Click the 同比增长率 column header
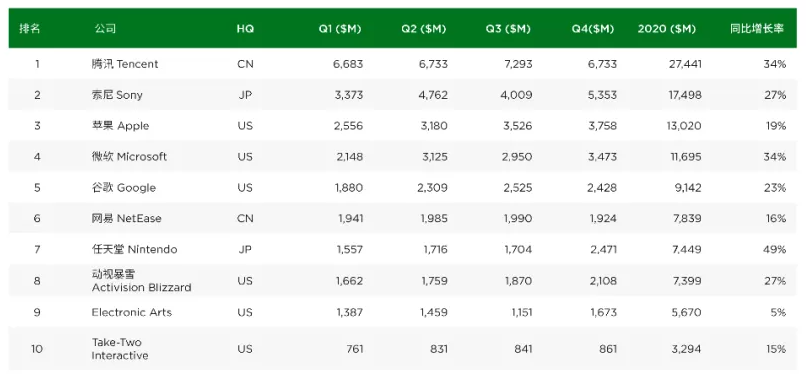The width and height of the screenshot is (808, 378). (x=757, y=29)
